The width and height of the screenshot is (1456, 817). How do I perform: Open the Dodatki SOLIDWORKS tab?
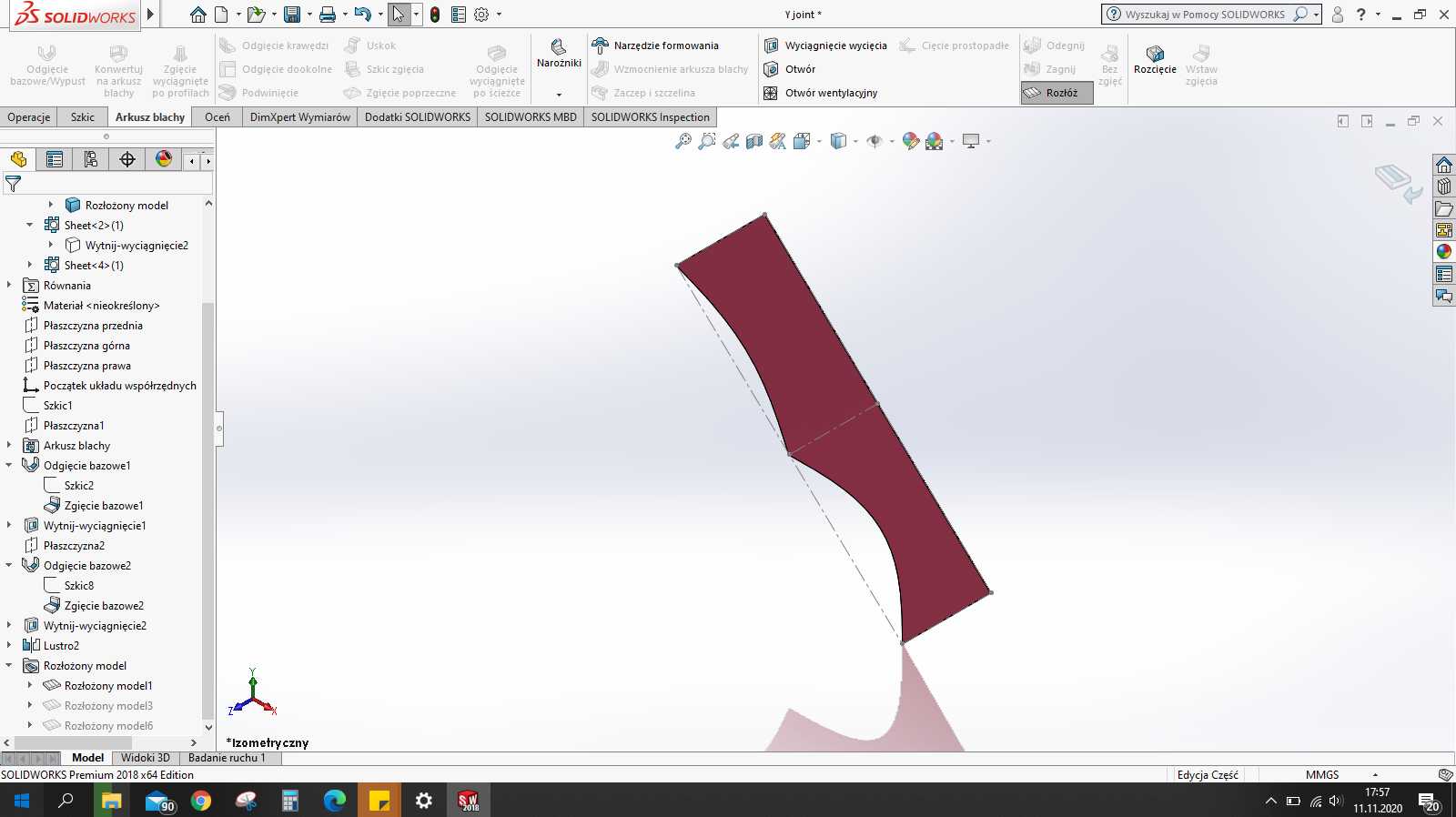click(x=418, y=117)
